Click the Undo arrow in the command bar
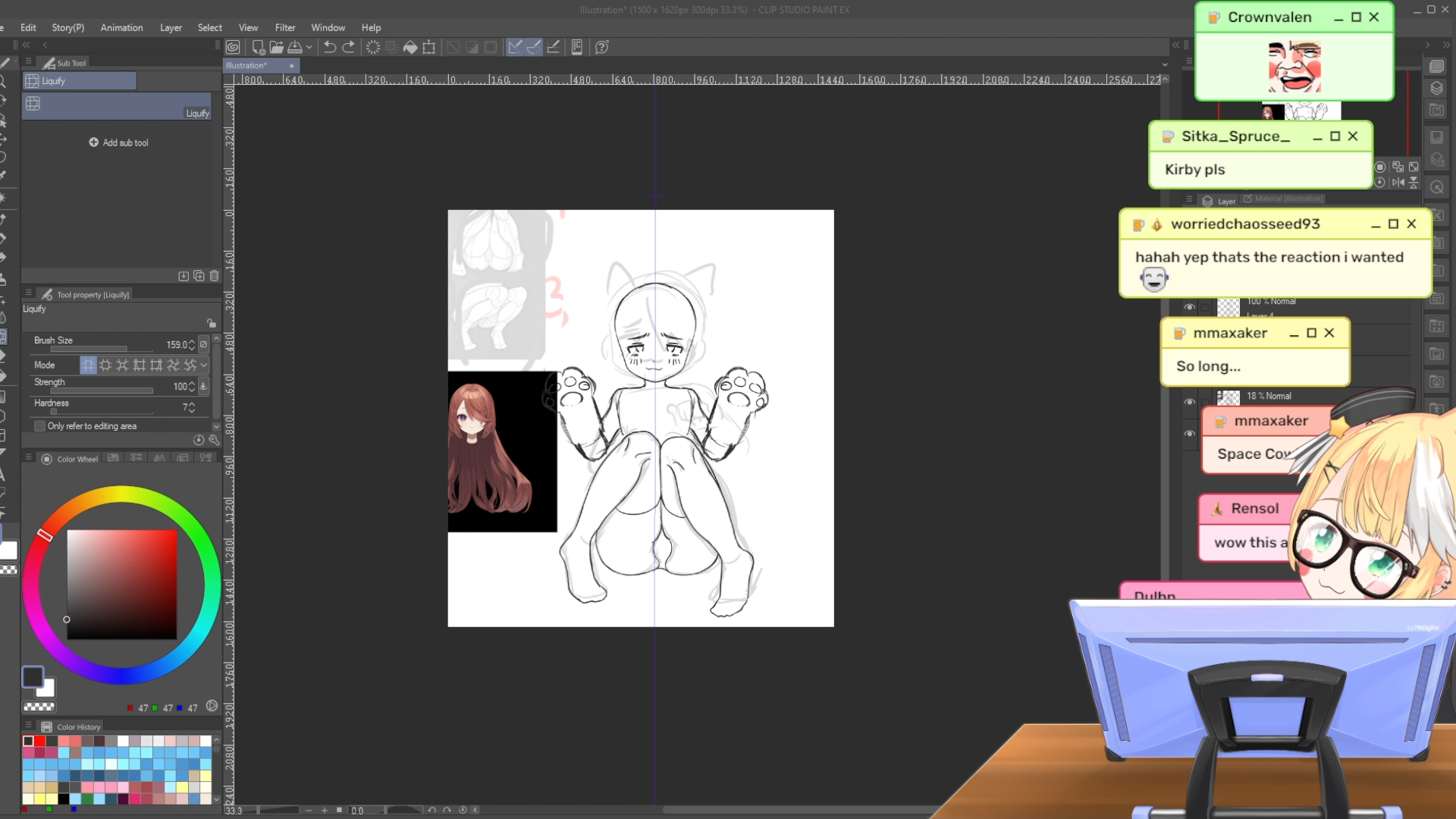 [330, 47]
